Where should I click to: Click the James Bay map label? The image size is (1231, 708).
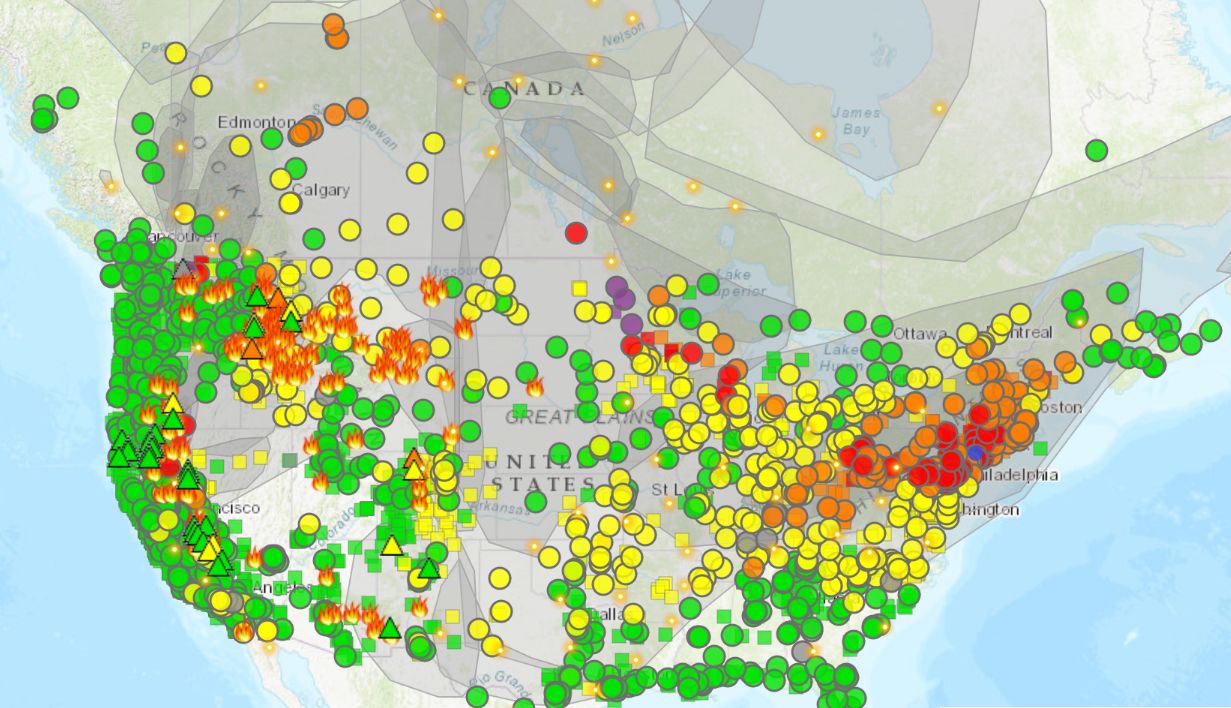[856, 122]
